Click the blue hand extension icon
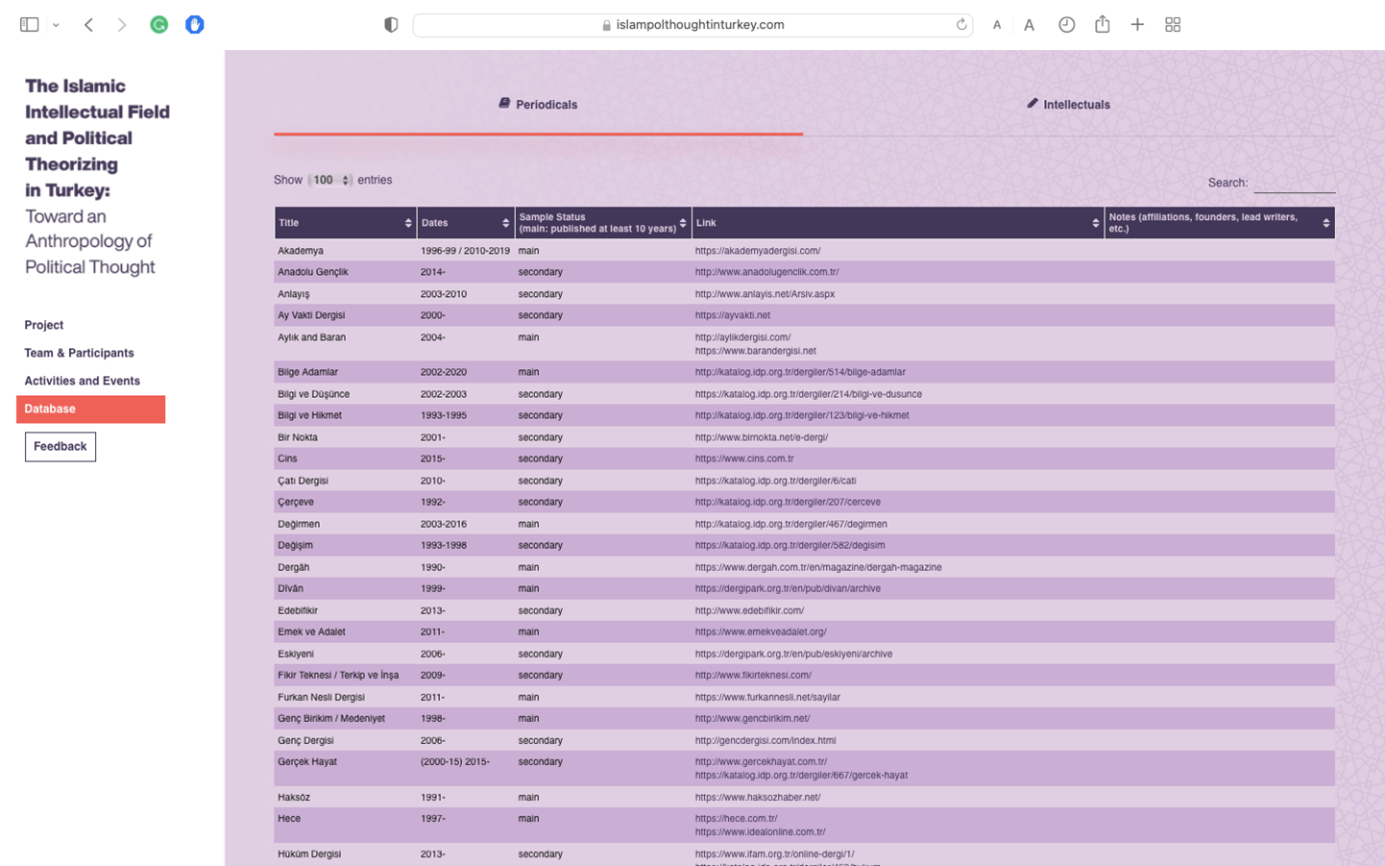This screenshot has height=866, width=1385. pos(195,25)
